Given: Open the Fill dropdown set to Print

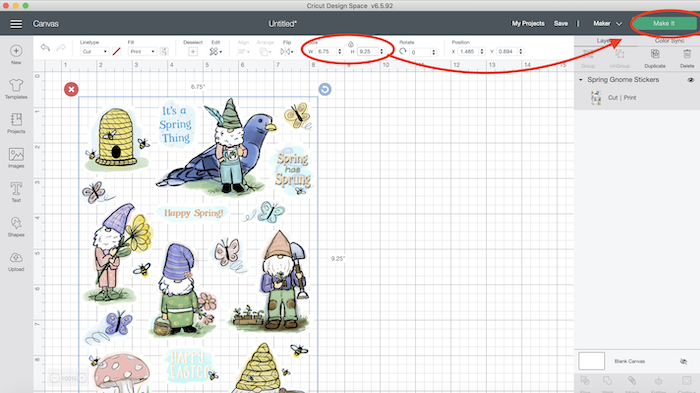Looking at the screenshot, I should coord(142,52).
